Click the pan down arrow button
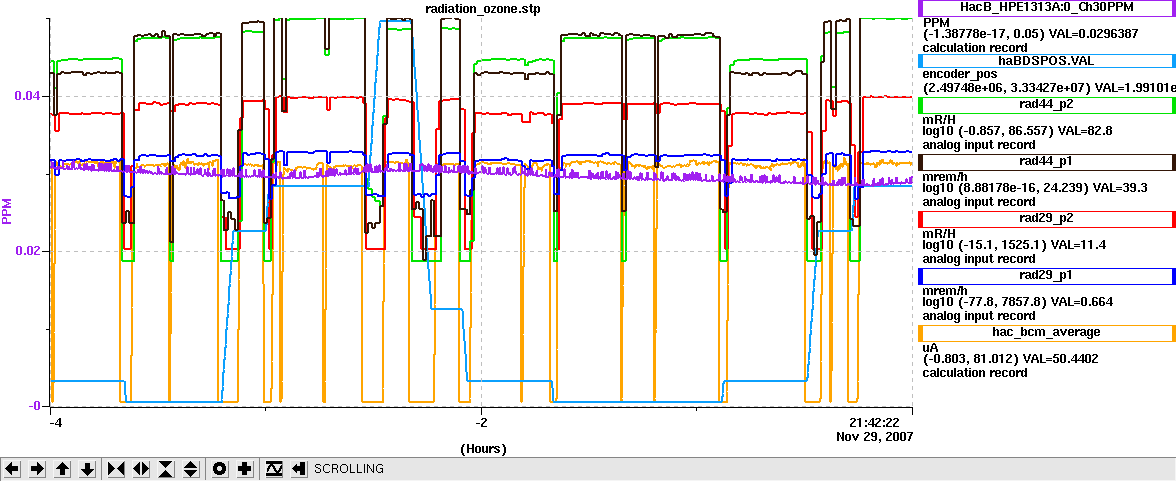This screenshot has width=1176, height=481. click(88, 469)
